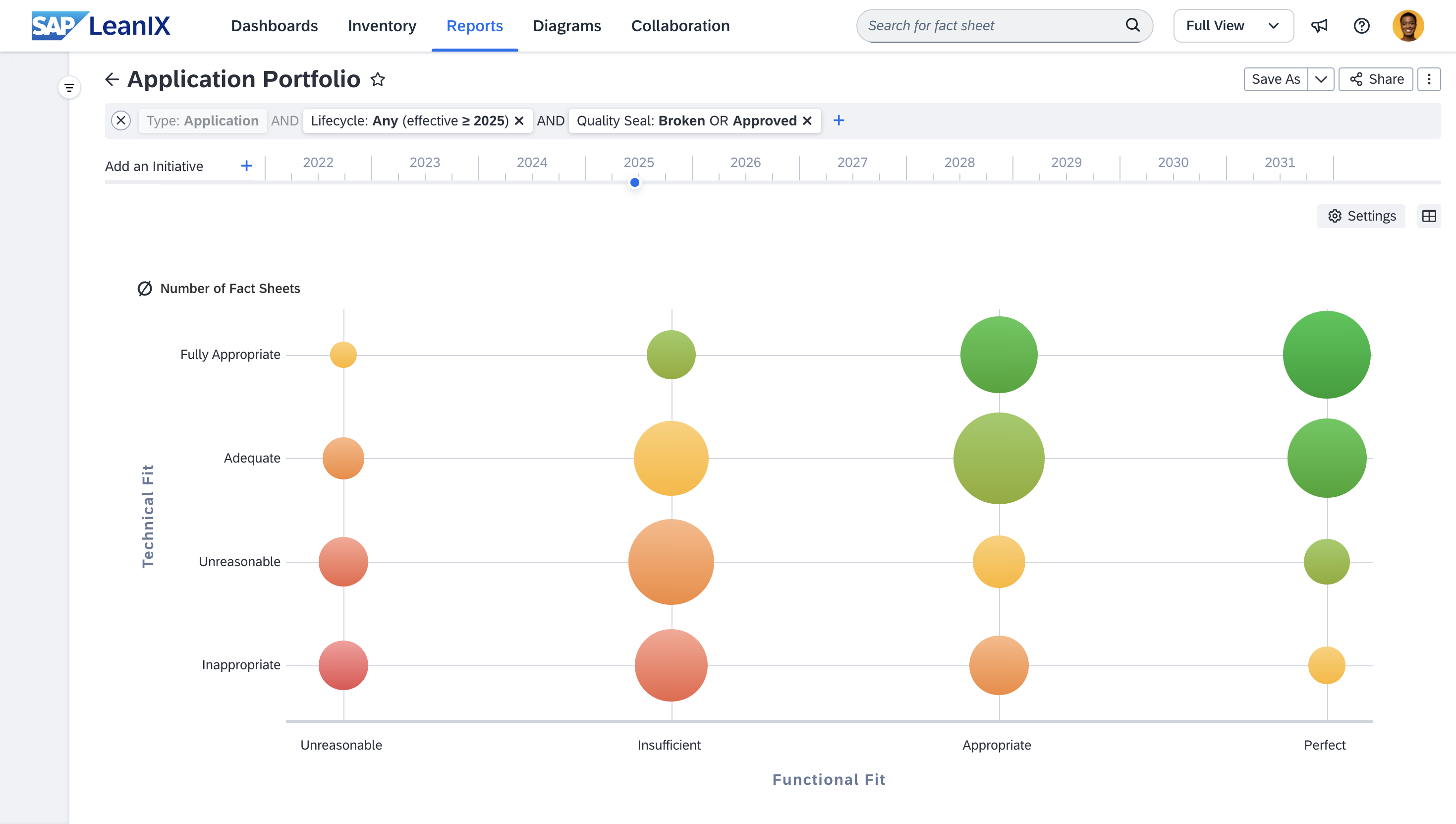
Task: Click the search magnifier icon
Action: coord(1132,25)
